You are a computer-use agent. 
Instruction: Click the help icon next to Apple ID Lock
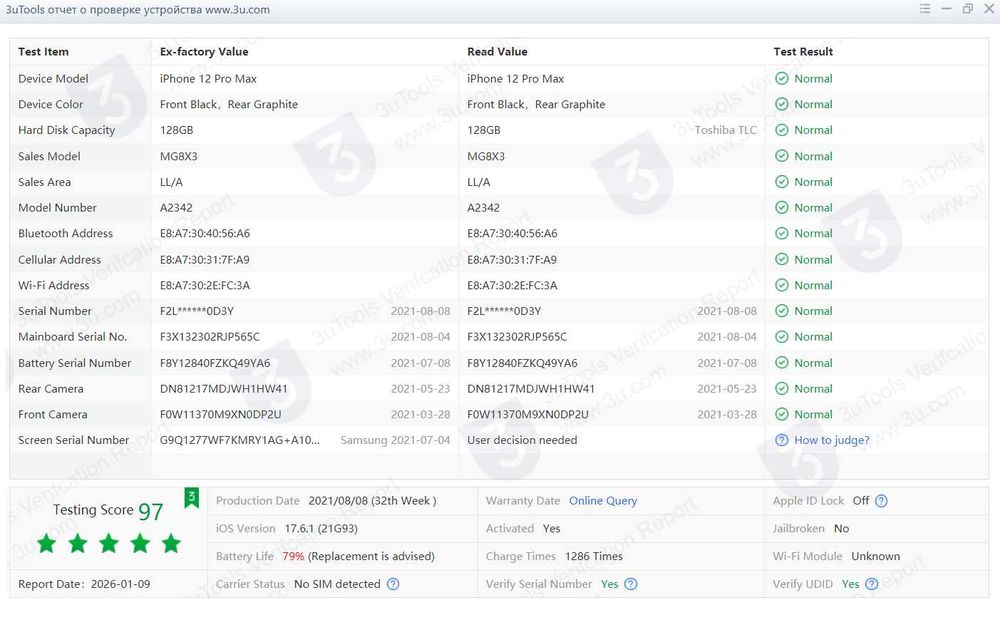tap(881, 501)
